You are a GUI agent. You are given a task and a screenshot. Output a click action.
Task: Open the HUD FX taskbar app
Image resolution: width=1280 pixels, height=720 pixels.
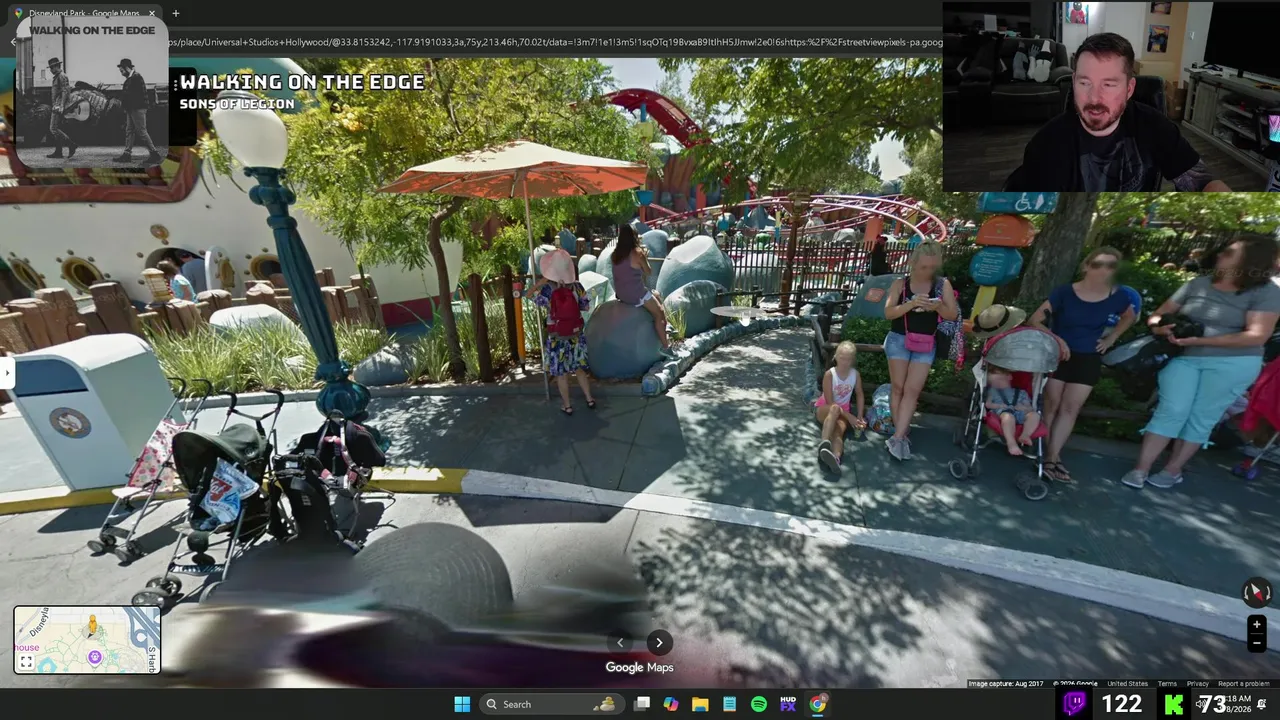click(788, 704)
